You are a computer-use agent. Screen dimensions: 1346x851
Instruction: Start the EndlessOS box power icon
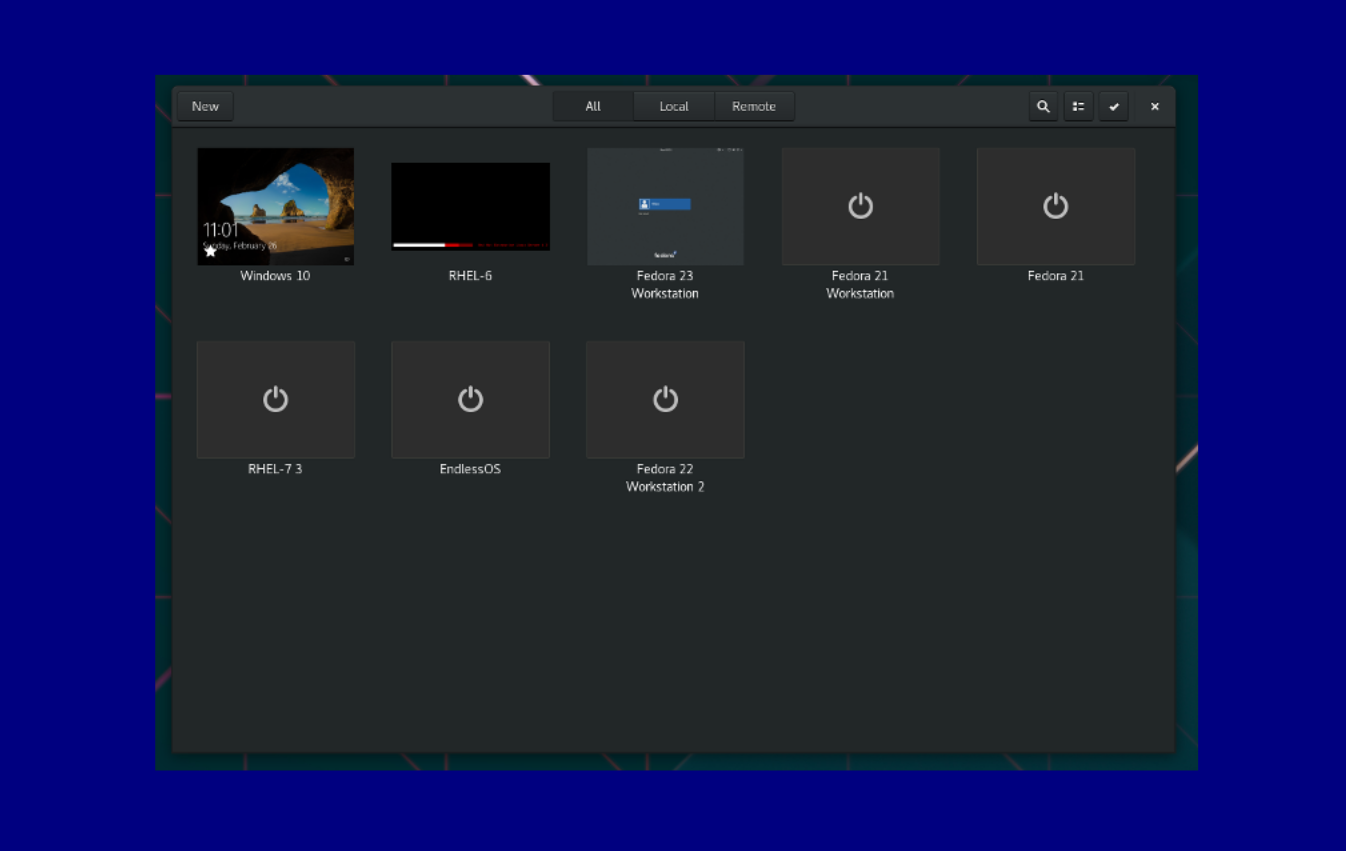[470, 399]
